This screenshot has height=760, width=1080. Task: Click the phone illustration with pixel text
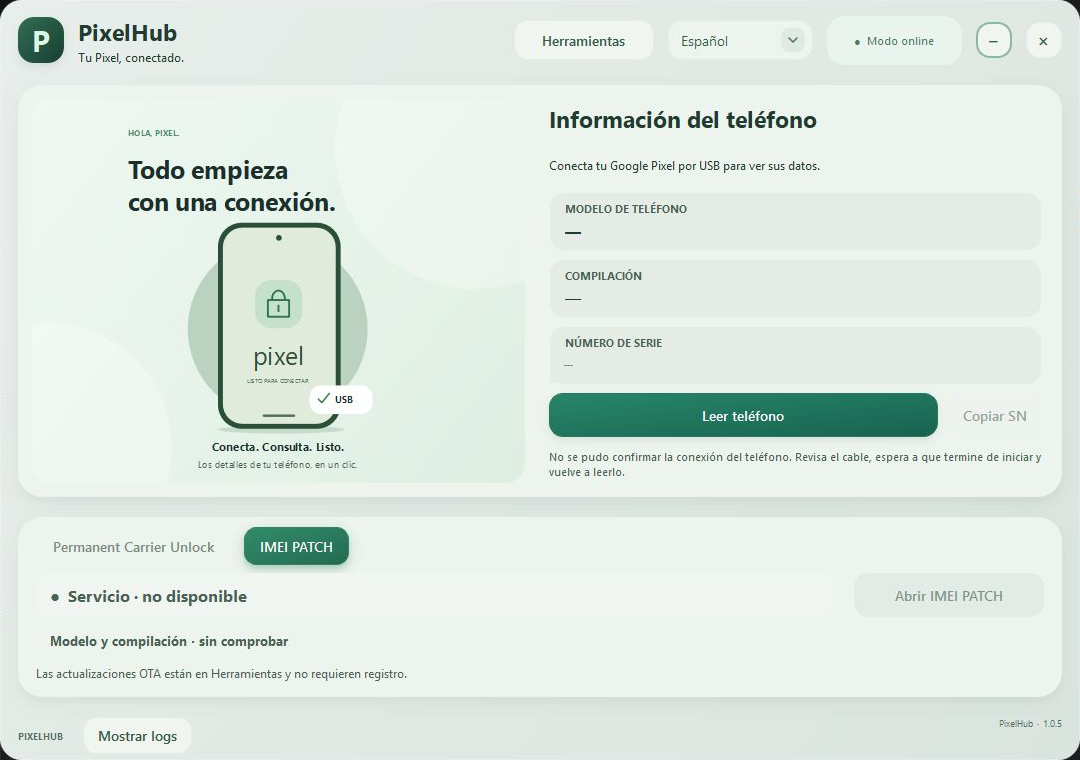(x=279, y=326)
